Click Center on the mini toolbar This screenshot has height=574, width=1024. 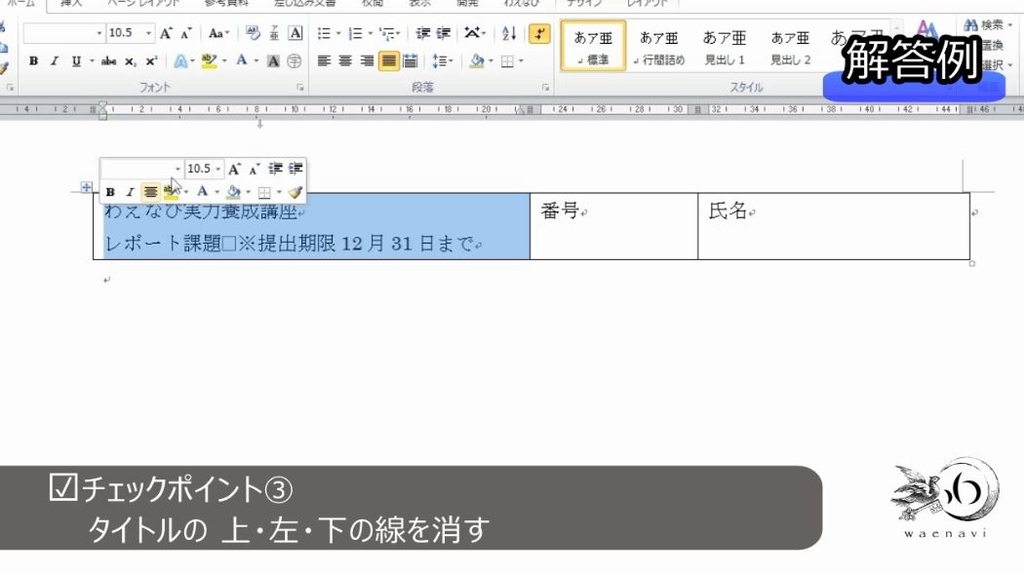(151, 192)
